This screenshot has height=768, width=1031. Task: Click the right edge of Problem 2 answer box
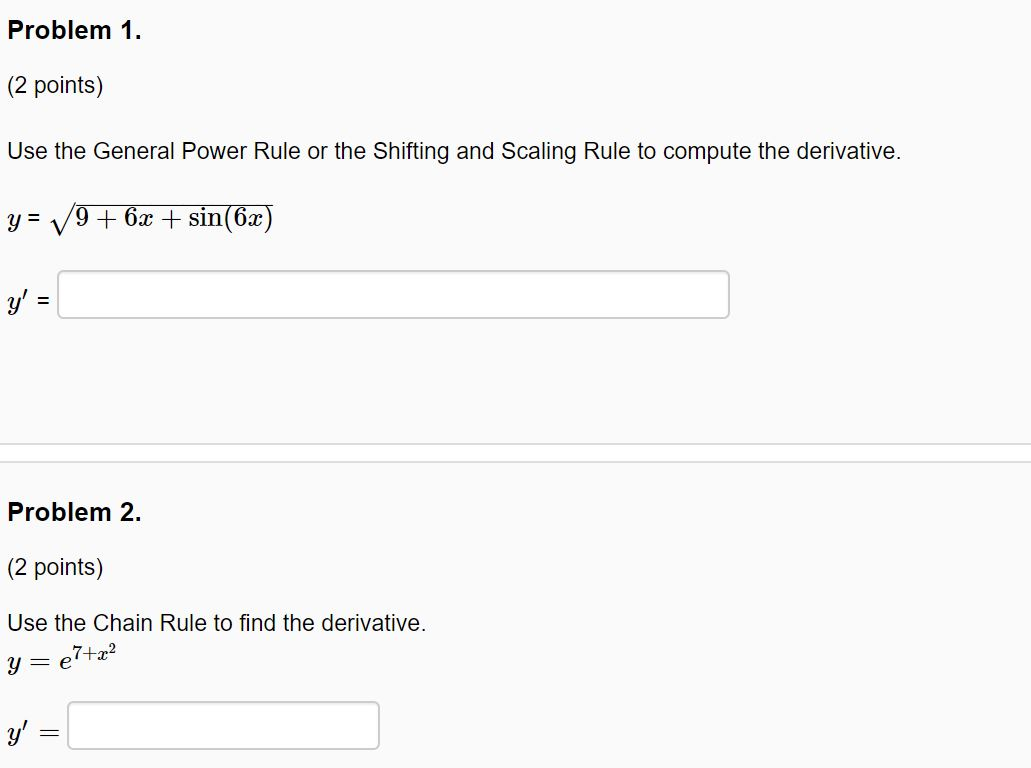377,725
